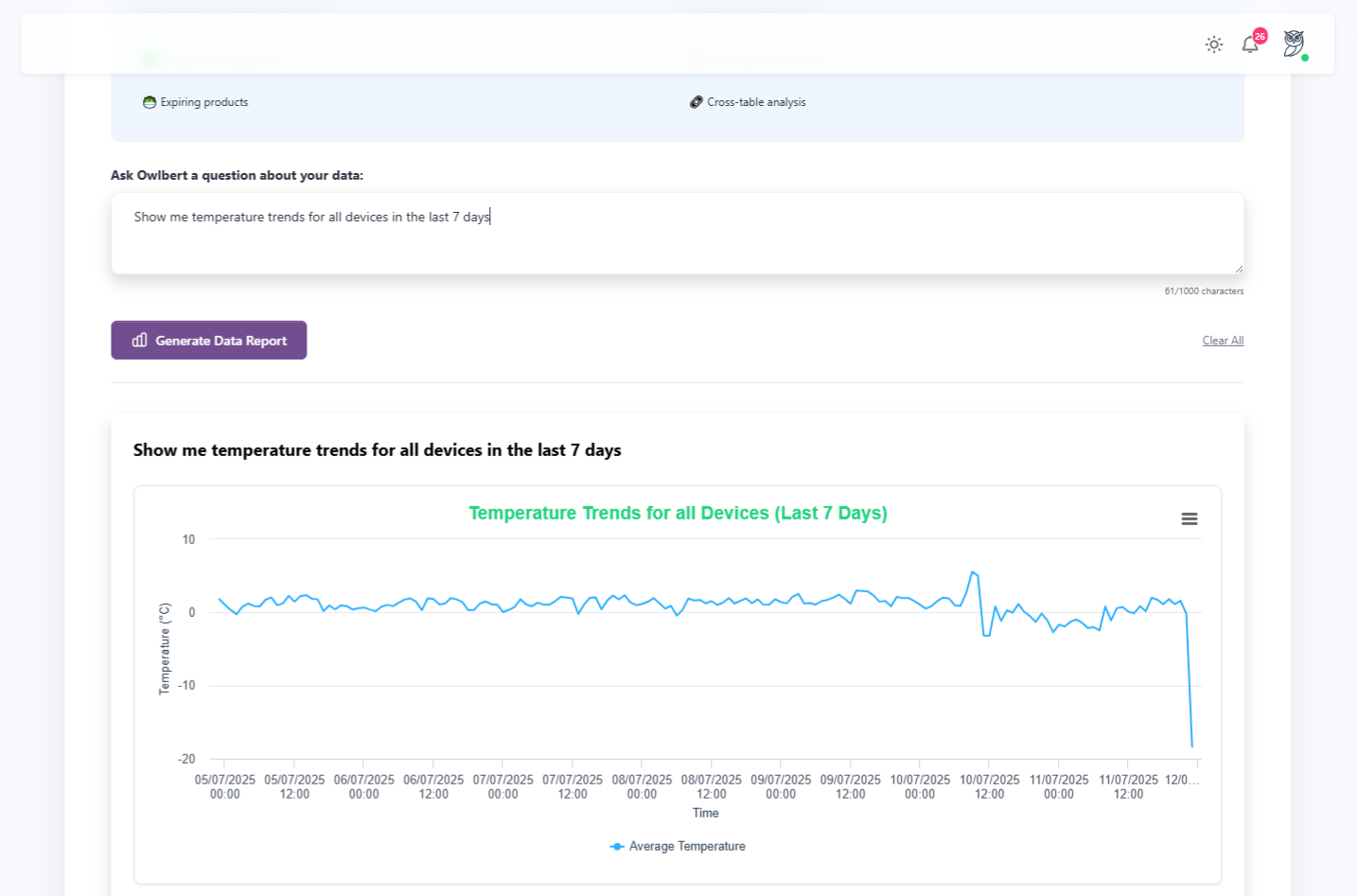The width and height of the screenshot is (1357, 896).
Task: Select the "Cross-table analysis" suggestion text
Action: [x=756, y=102]
